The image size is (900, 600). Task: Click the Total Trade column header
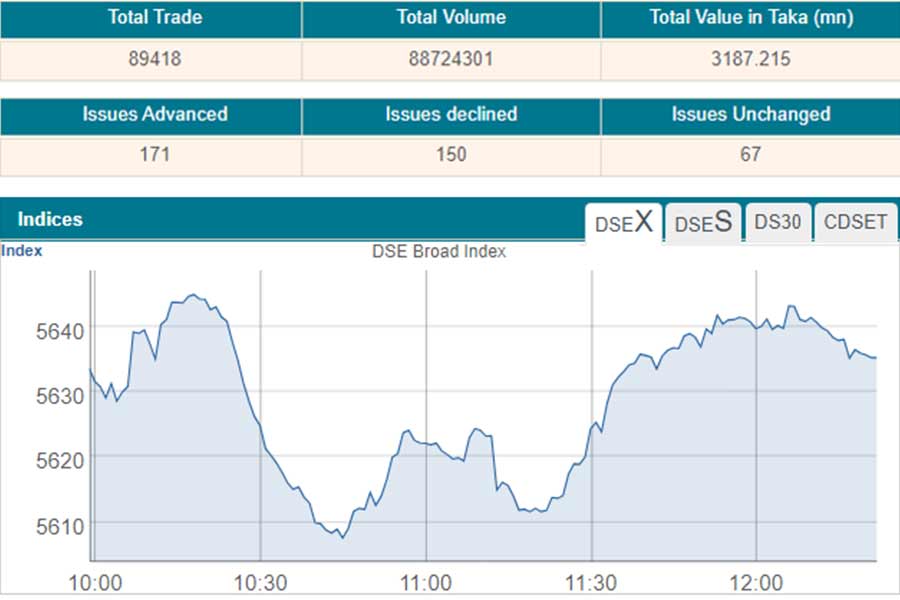point(150,18)
